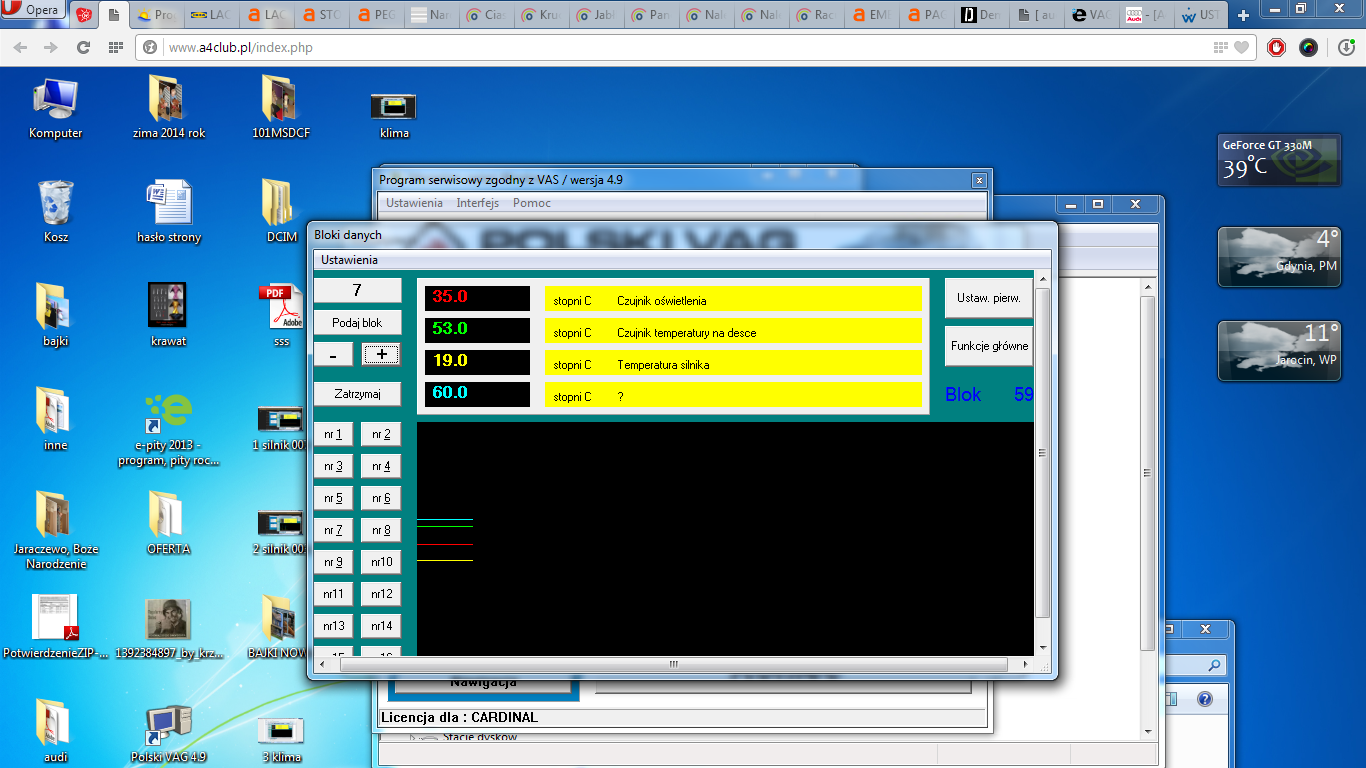1366x768 pixels.
Task: Open the Ustawienia menu in Bloki danych
Action: tap(349, 260)
